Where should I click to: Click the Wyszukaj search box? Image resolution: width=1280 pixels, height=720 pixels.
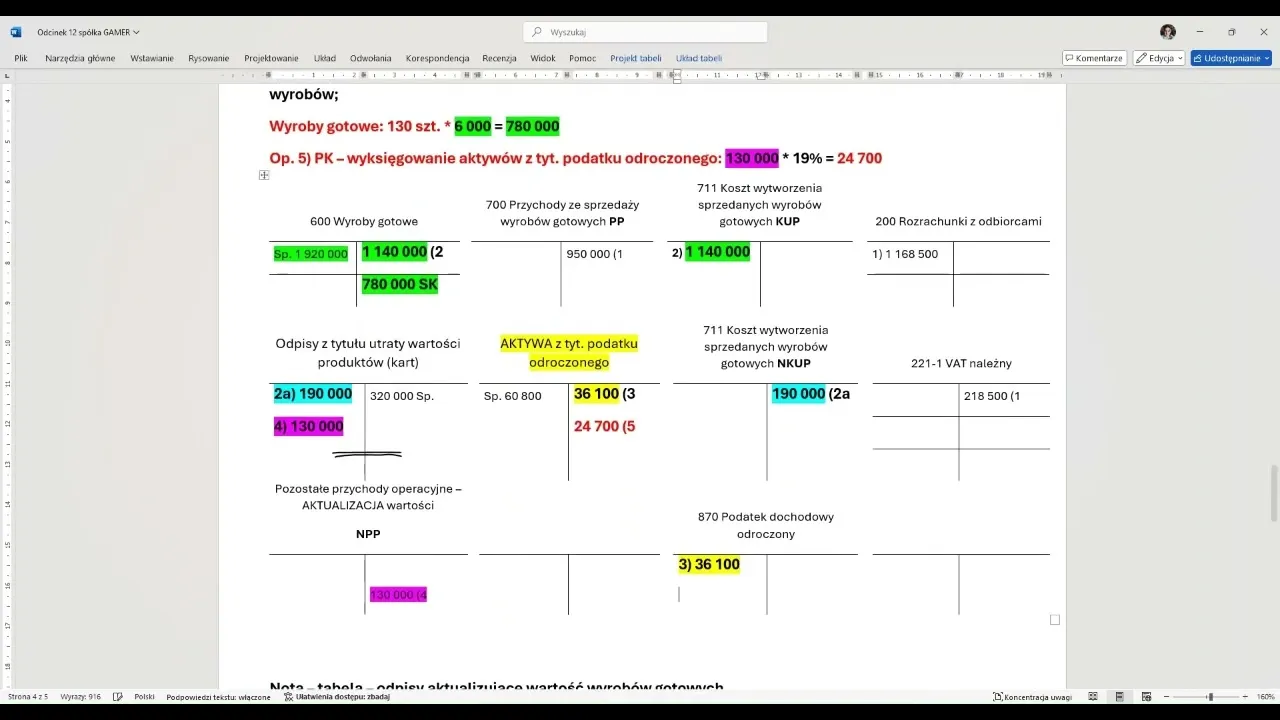click(644, 31)
